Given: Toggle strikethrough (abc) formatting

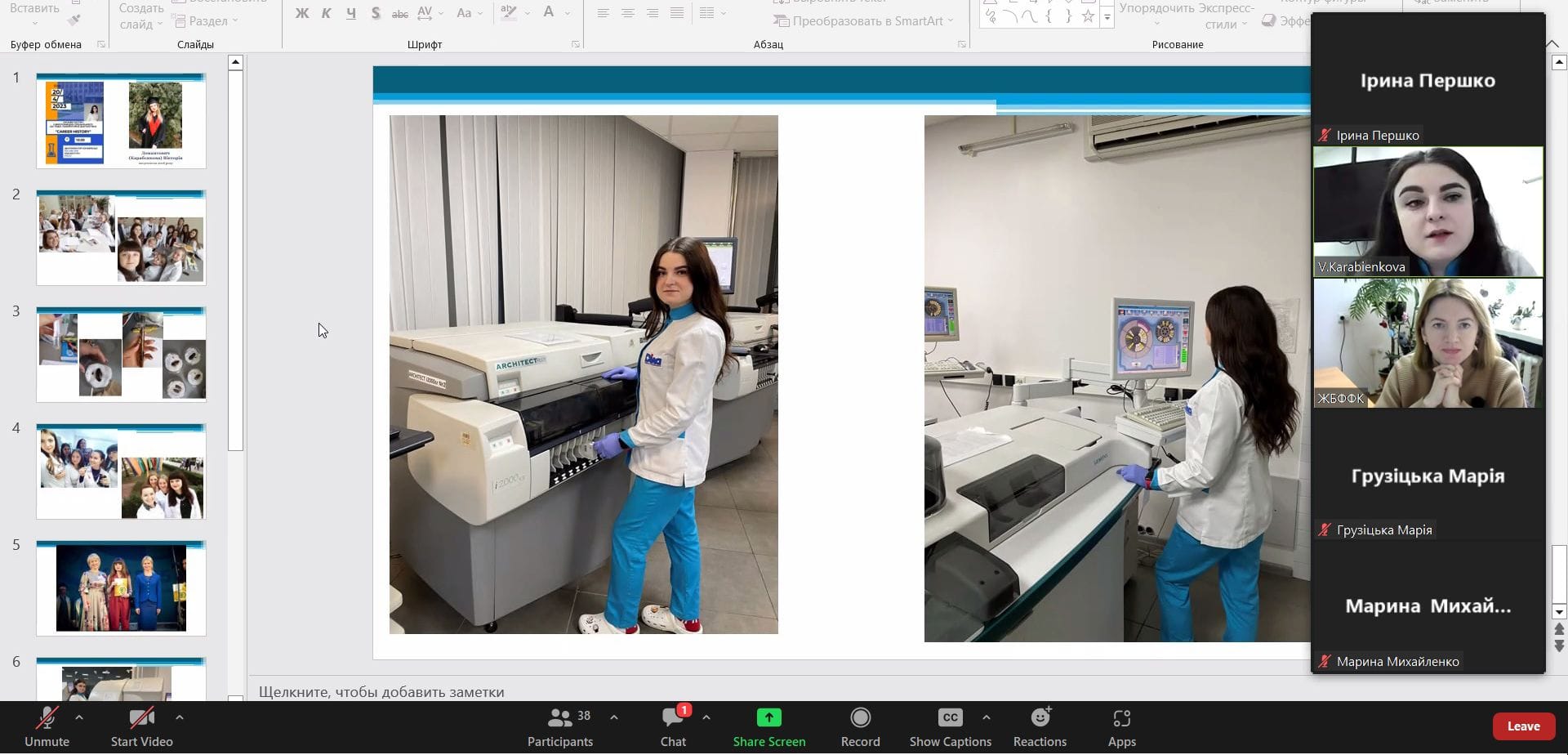Looking at the screenshot, I should click(400, 13).
